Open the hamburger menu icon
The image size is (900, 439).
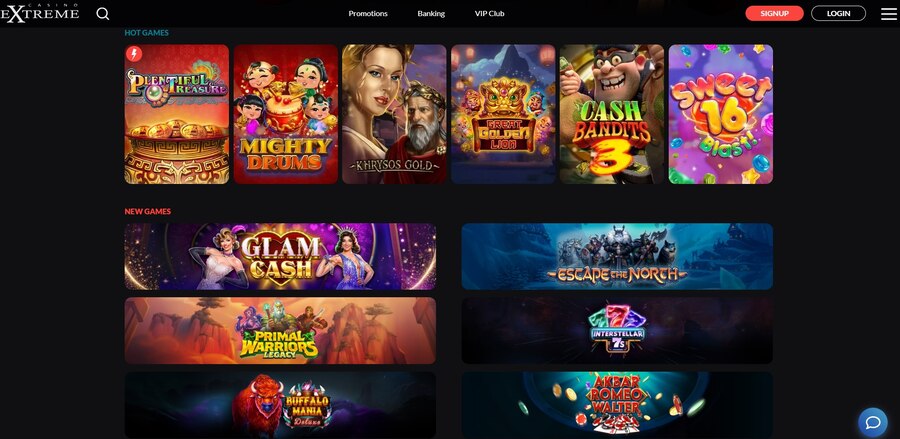pyautogui.click(x=889, y=14)
